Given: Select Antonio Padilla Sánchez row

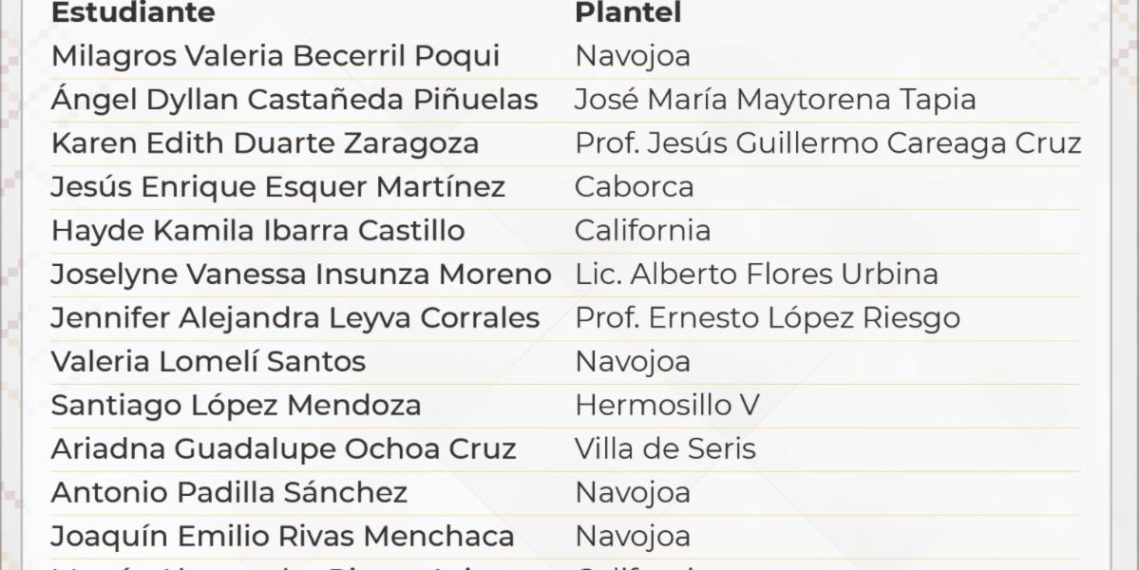Looking at the screenshot, I should tap(229, 492).
